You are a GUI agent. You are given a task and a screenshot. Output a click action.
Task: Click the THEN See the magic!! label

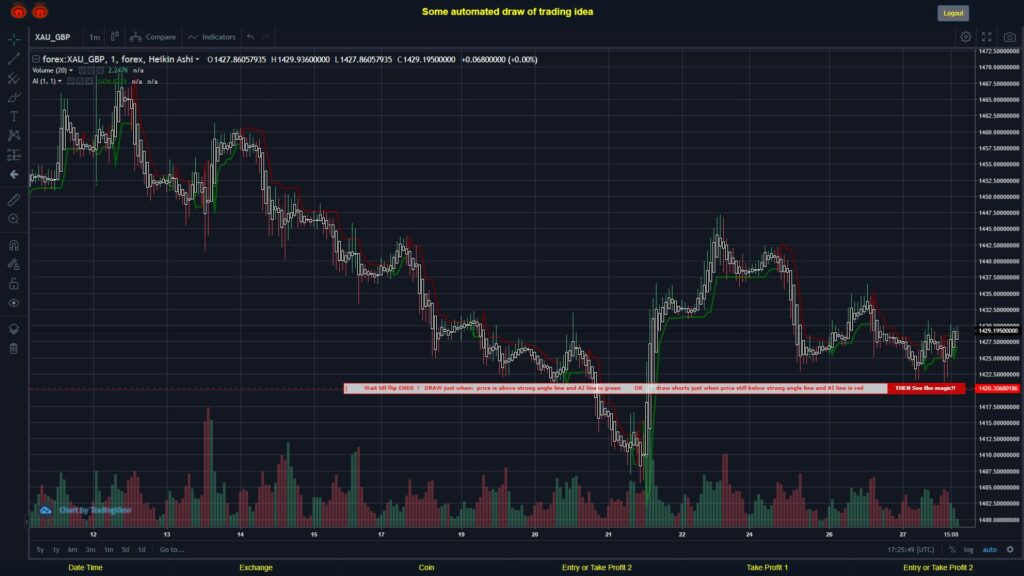[925, 389]
